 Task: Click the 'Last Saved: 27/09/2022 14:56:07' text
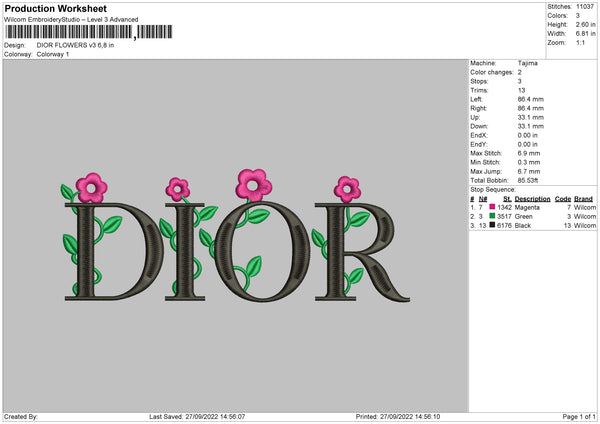197,417
